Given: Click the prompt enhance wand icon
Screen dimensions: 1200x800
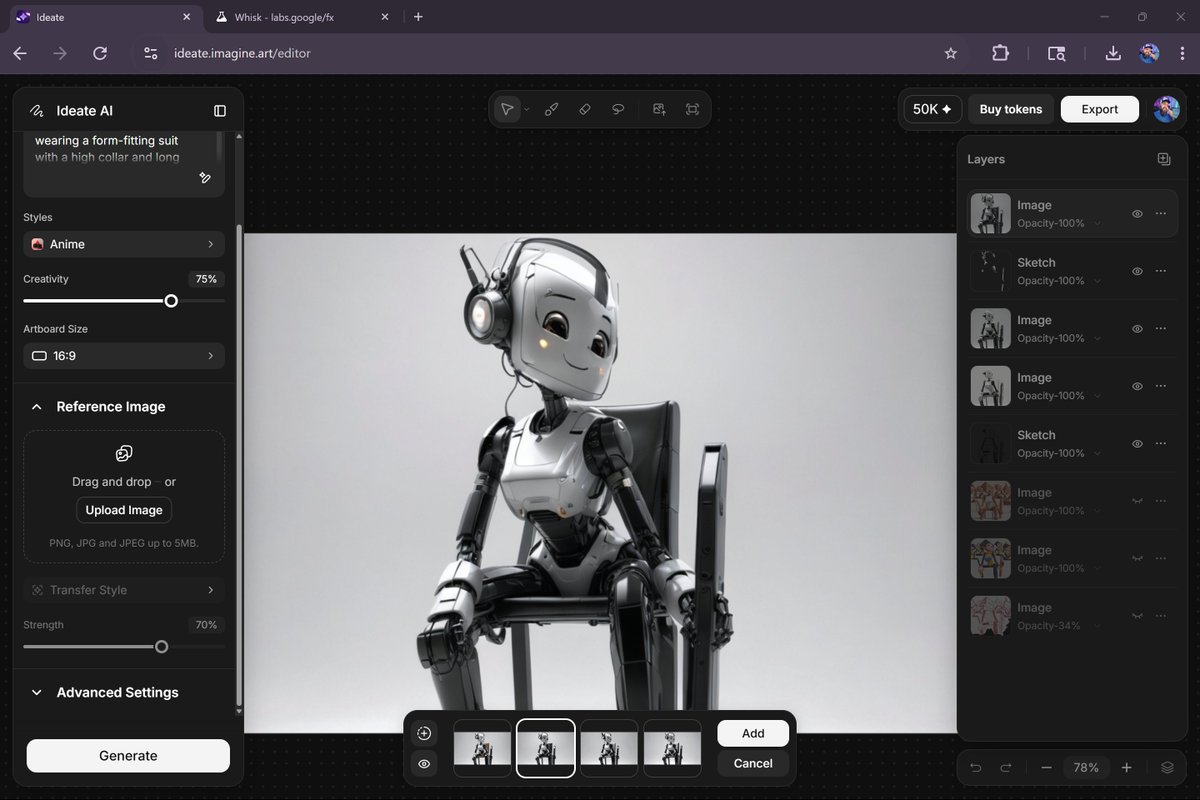Looking at the screenshot, I should [x=205, y=177].
